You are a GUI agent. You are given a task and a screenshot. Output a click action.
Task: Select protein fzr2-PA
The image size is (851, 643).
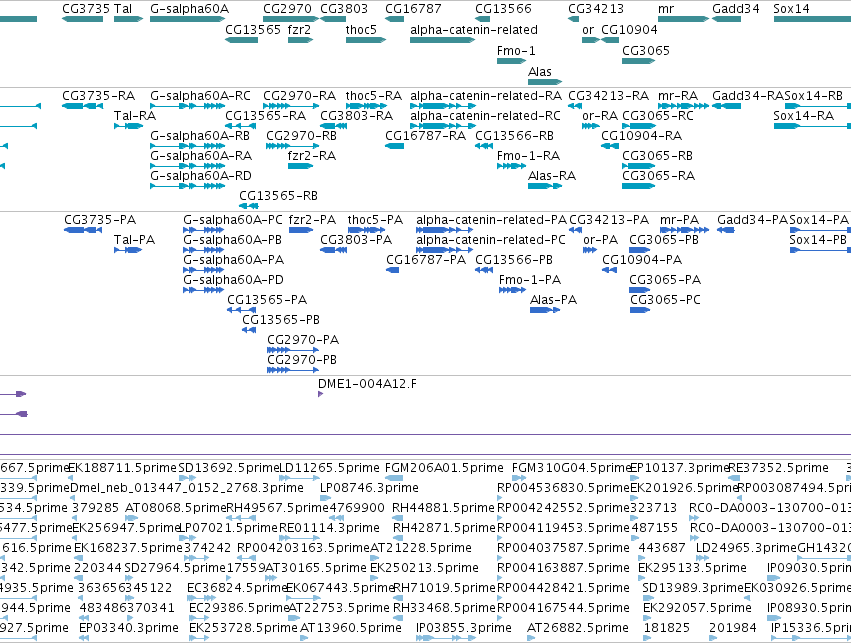[312, 220]
